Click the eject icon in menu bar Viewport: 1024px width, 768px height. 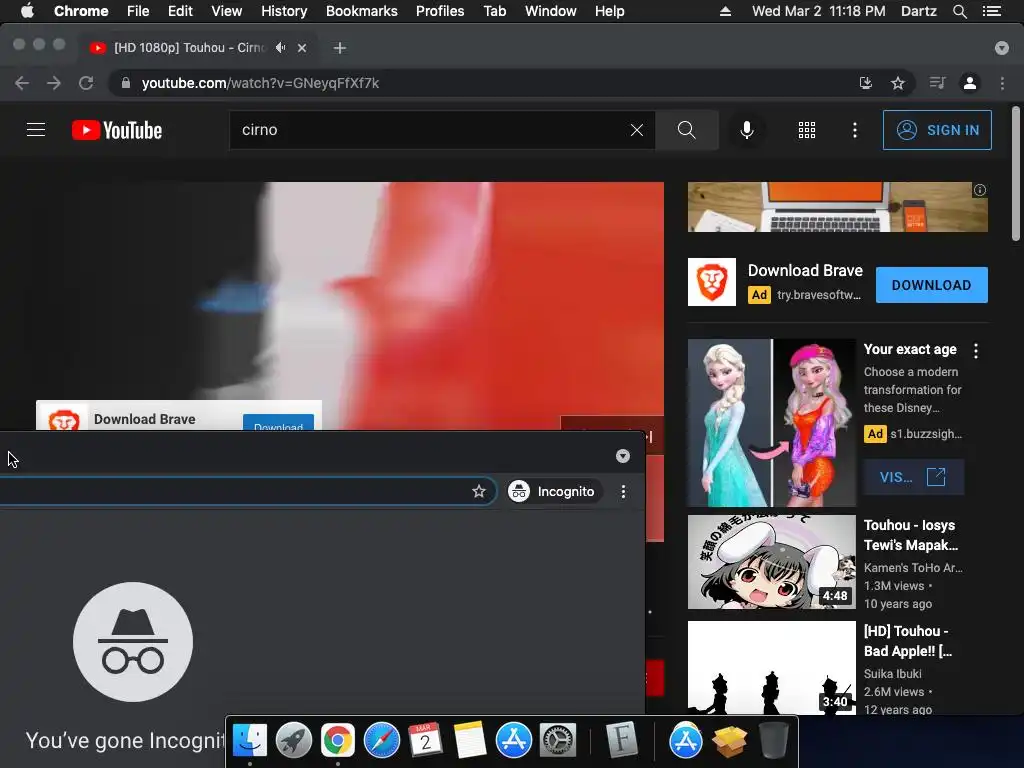[725, 11]
